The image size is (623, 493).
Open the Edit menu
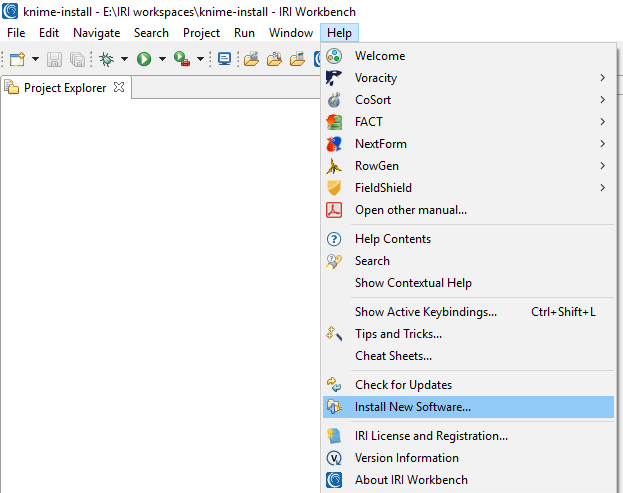coord(49,33)
